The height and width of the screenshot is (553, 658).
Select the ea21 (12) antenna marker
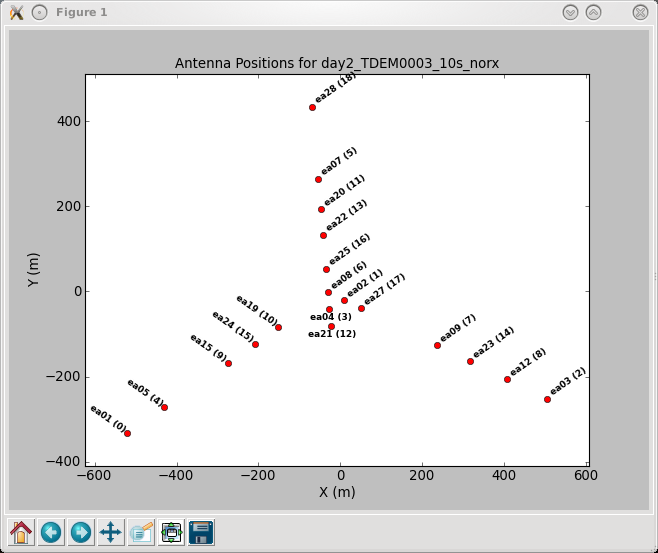(332, 326)
